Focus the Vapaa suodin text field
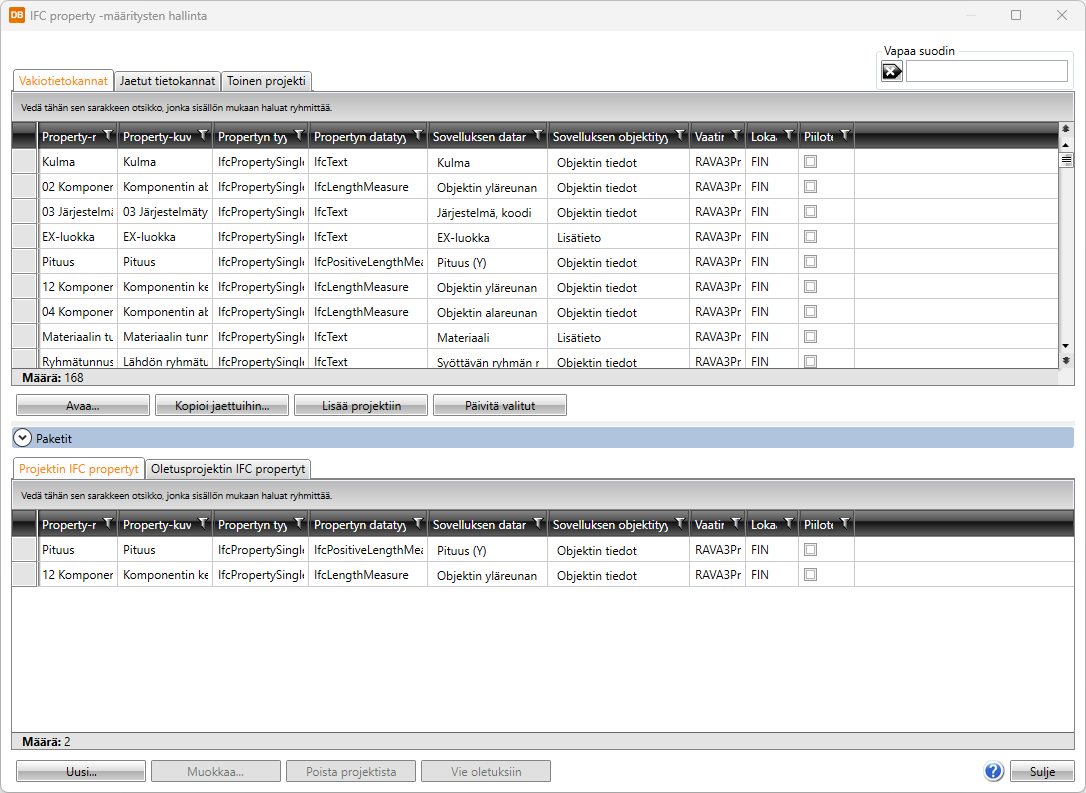 tap(986, 71)
